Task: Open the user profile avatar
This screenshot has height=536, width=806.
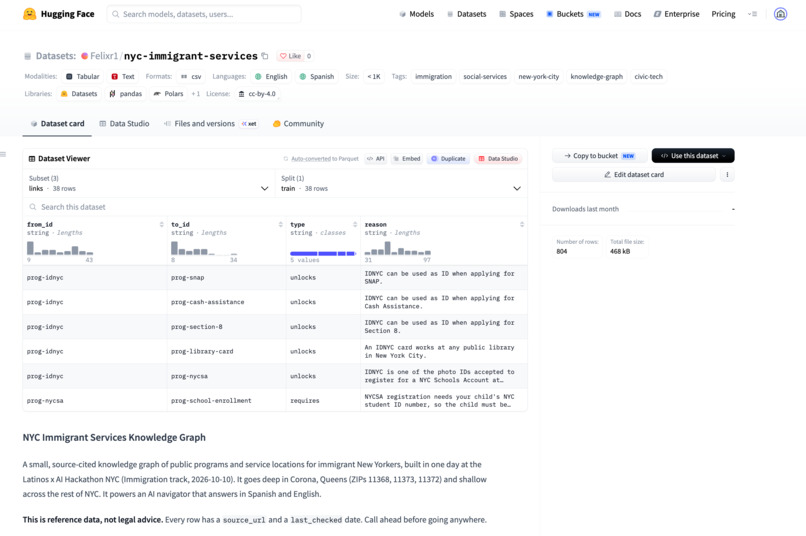Action: tap(780, 14)
